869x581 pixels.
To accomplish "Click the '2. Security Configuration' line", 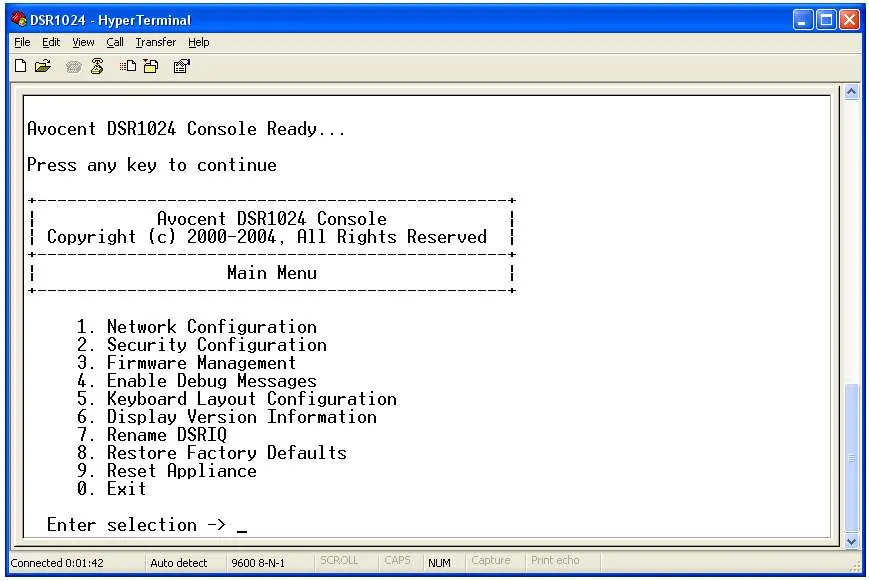I will (202, 344).
